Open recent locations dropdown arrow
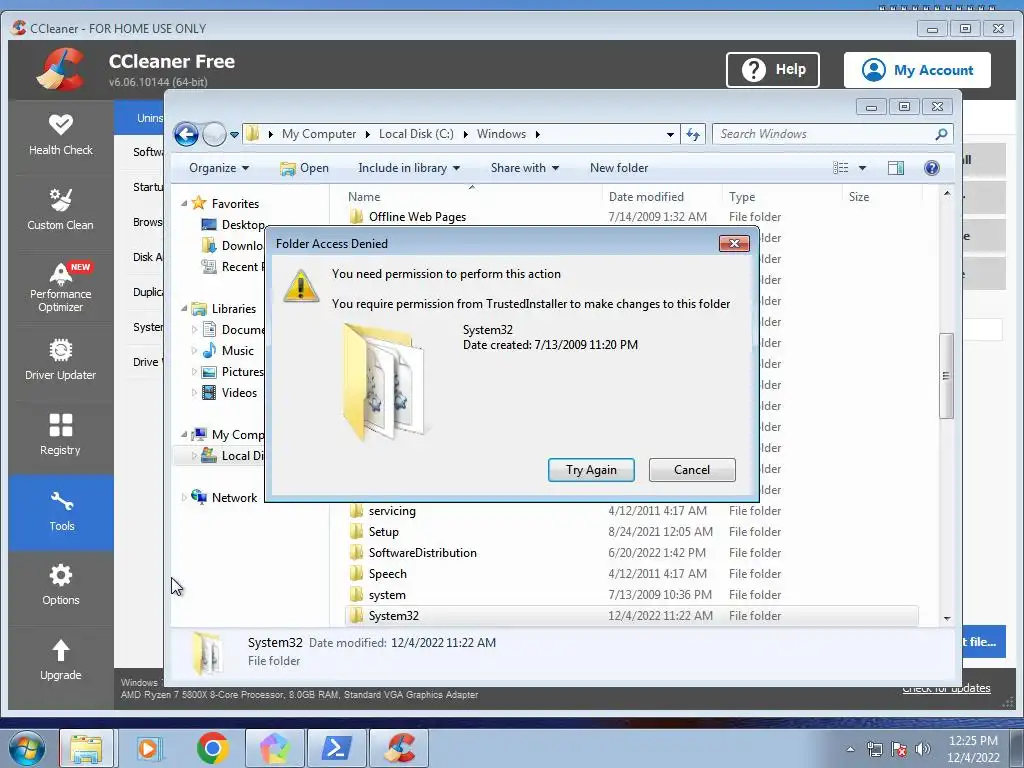This screenshot has width=1024, height=768. 234,135
